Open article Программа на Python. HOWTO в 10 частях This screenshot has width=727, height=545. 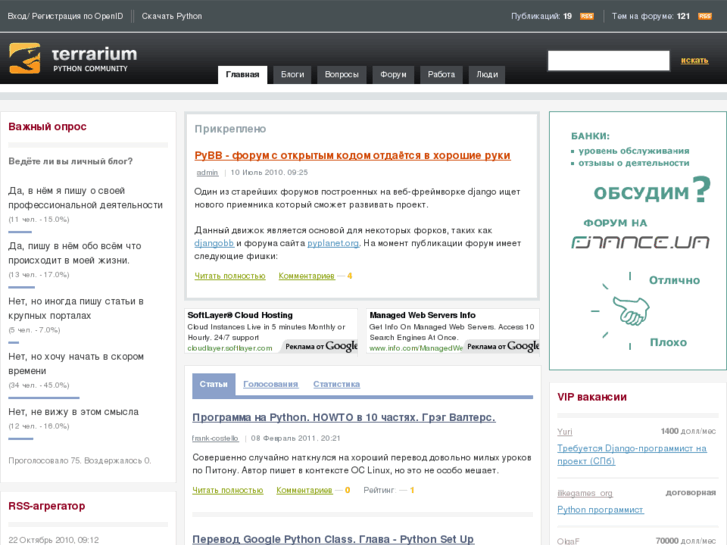click(344, 417)
